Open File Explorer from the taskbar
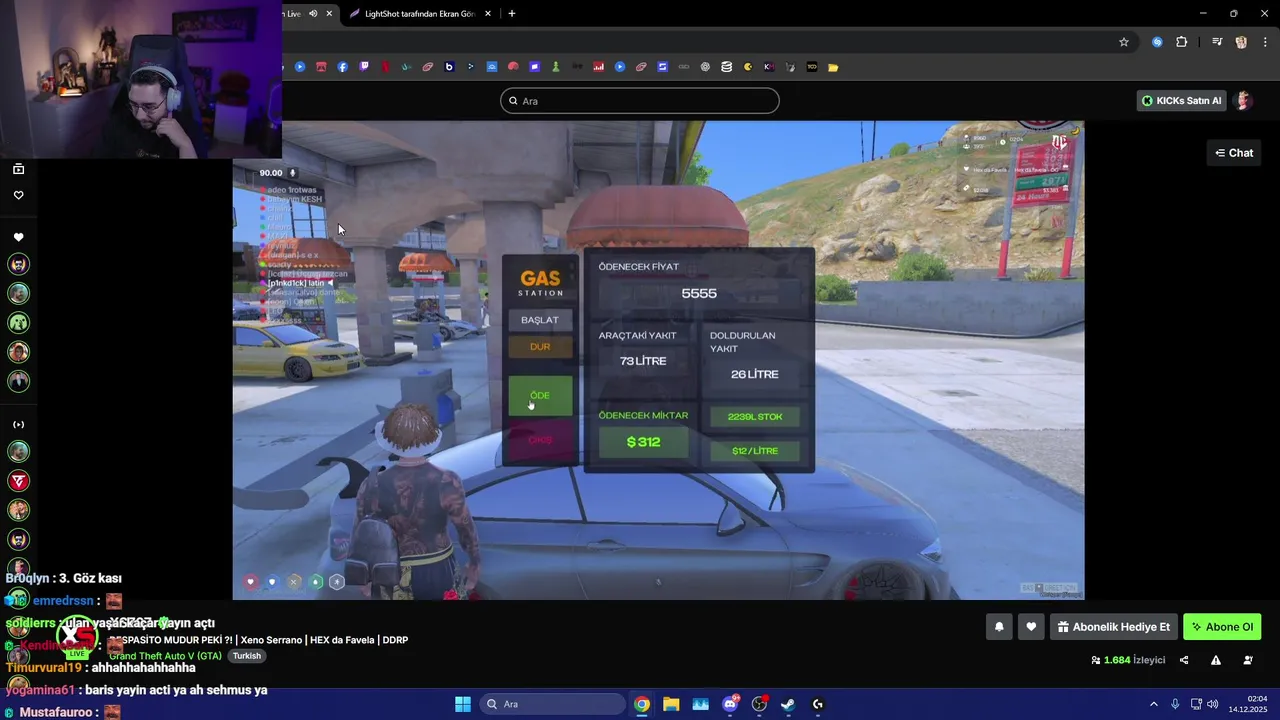This screenshot has width=1280, height=720. [671, 704]
